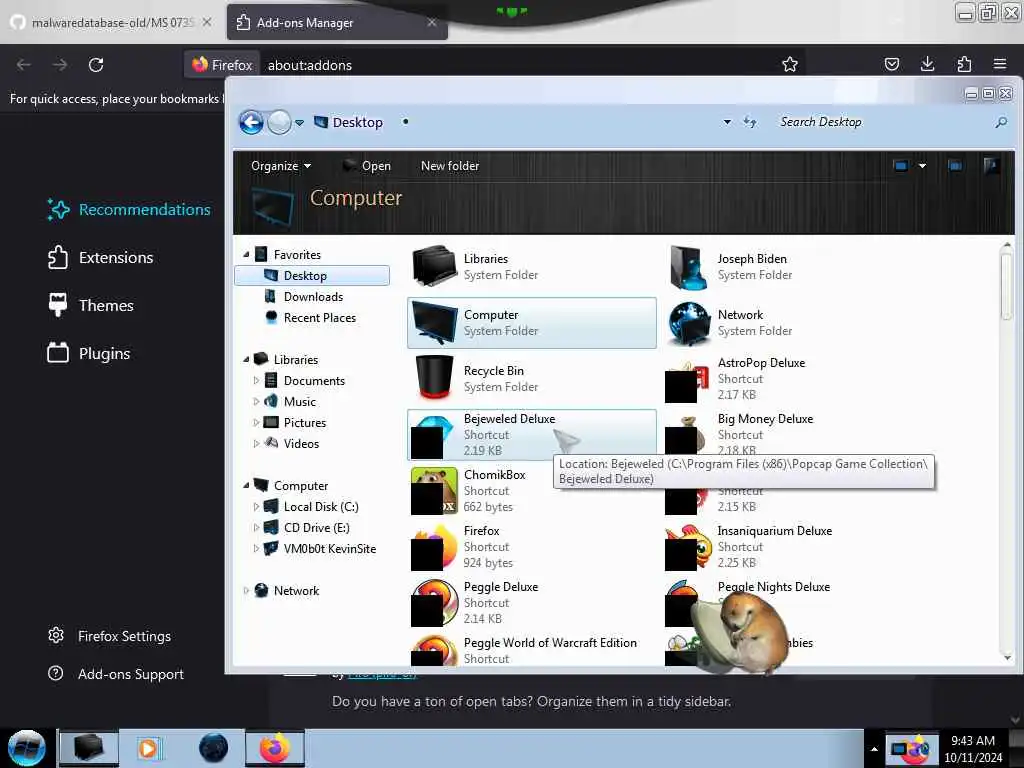
Task: Open the Organize dropdown menu
Action: tap(281, 166)
